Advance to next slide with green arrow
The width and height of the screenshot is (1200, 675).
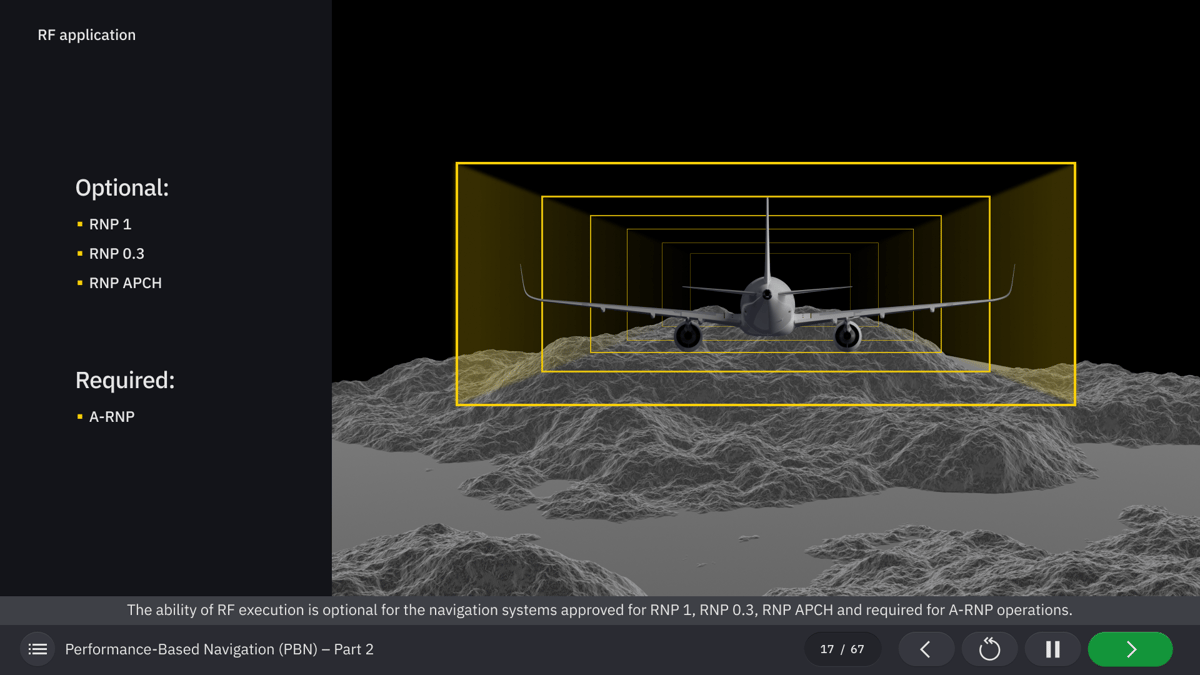coord(1130,648)
